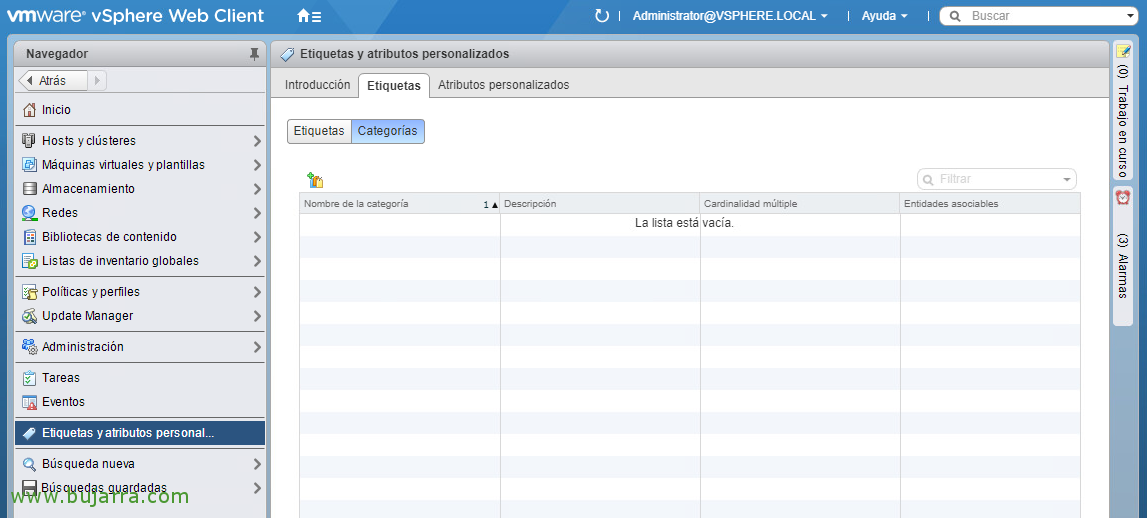
Task: Open the Filtrar dropdown arrow
Action: coord(1067,179)
